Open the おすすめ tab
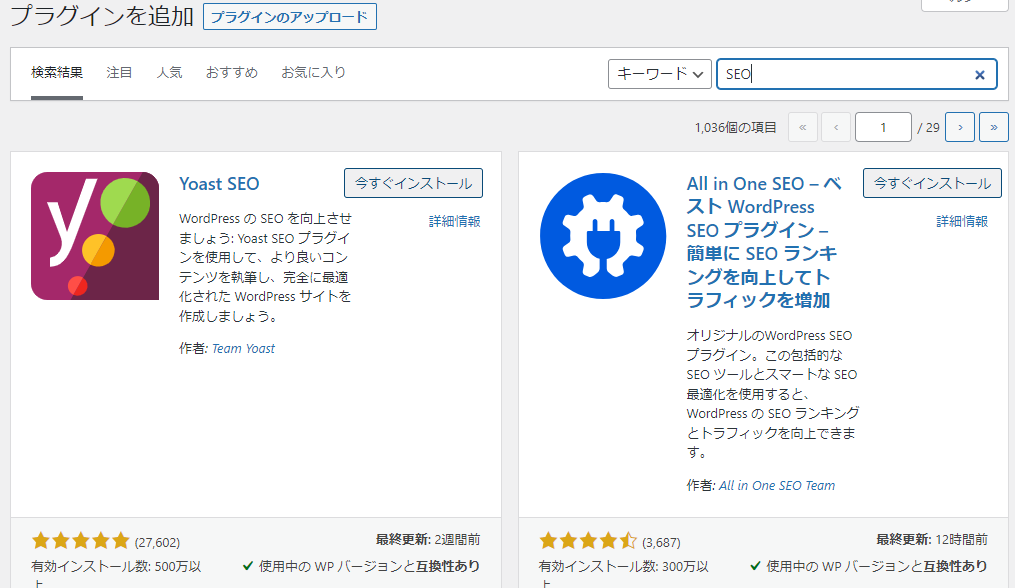Screen dimensions: 1015x588 (232, 73)
